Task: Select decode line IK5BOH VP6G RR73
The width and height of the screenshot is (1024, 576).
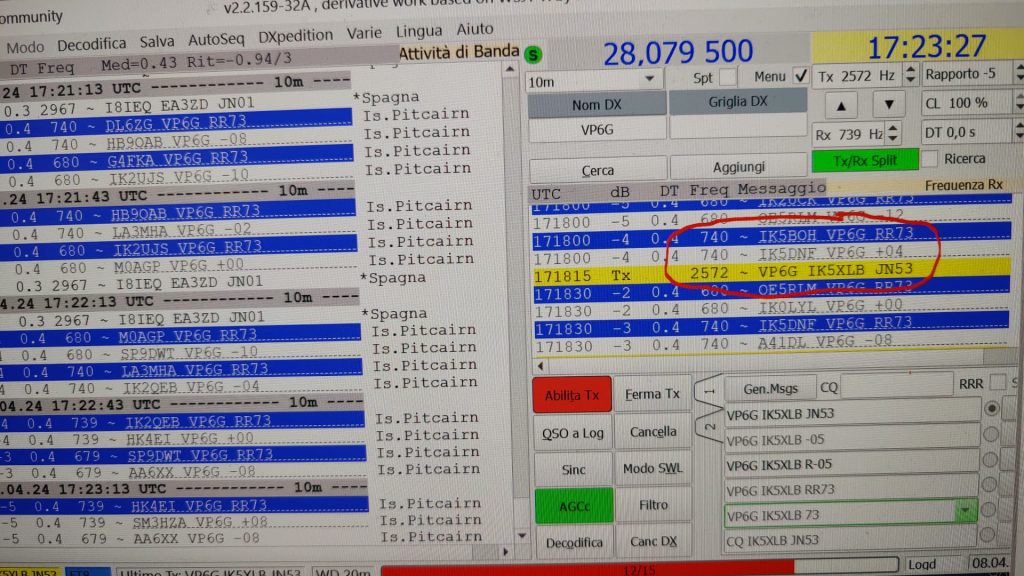Action: coord(771,237)
